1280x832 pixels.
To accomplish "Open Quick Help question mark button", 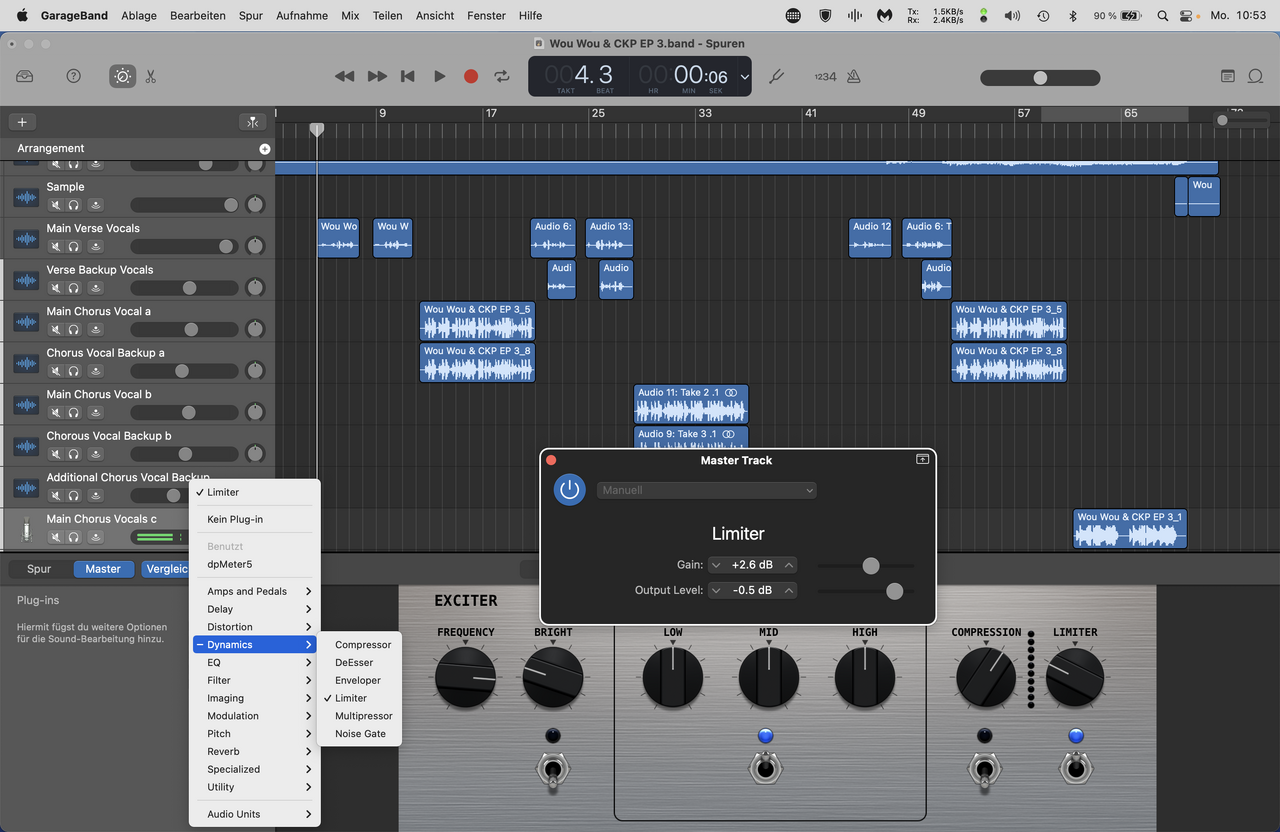I will pyautogui.click(x=73, y=76).
